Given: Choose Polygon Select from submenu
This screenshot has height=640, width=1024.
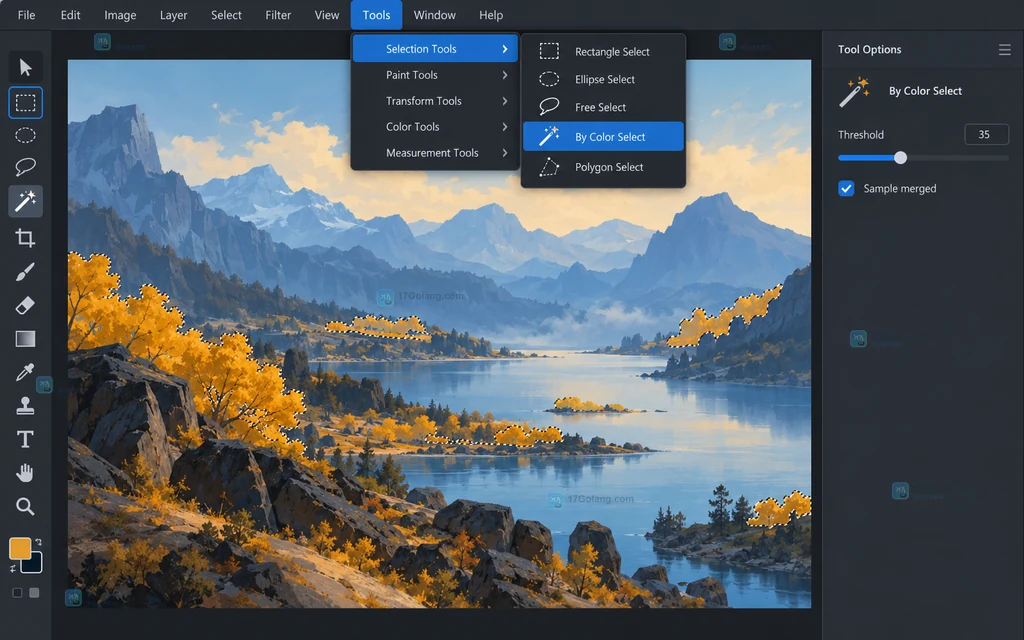Looking at the screenshot, I should (603, 167).
